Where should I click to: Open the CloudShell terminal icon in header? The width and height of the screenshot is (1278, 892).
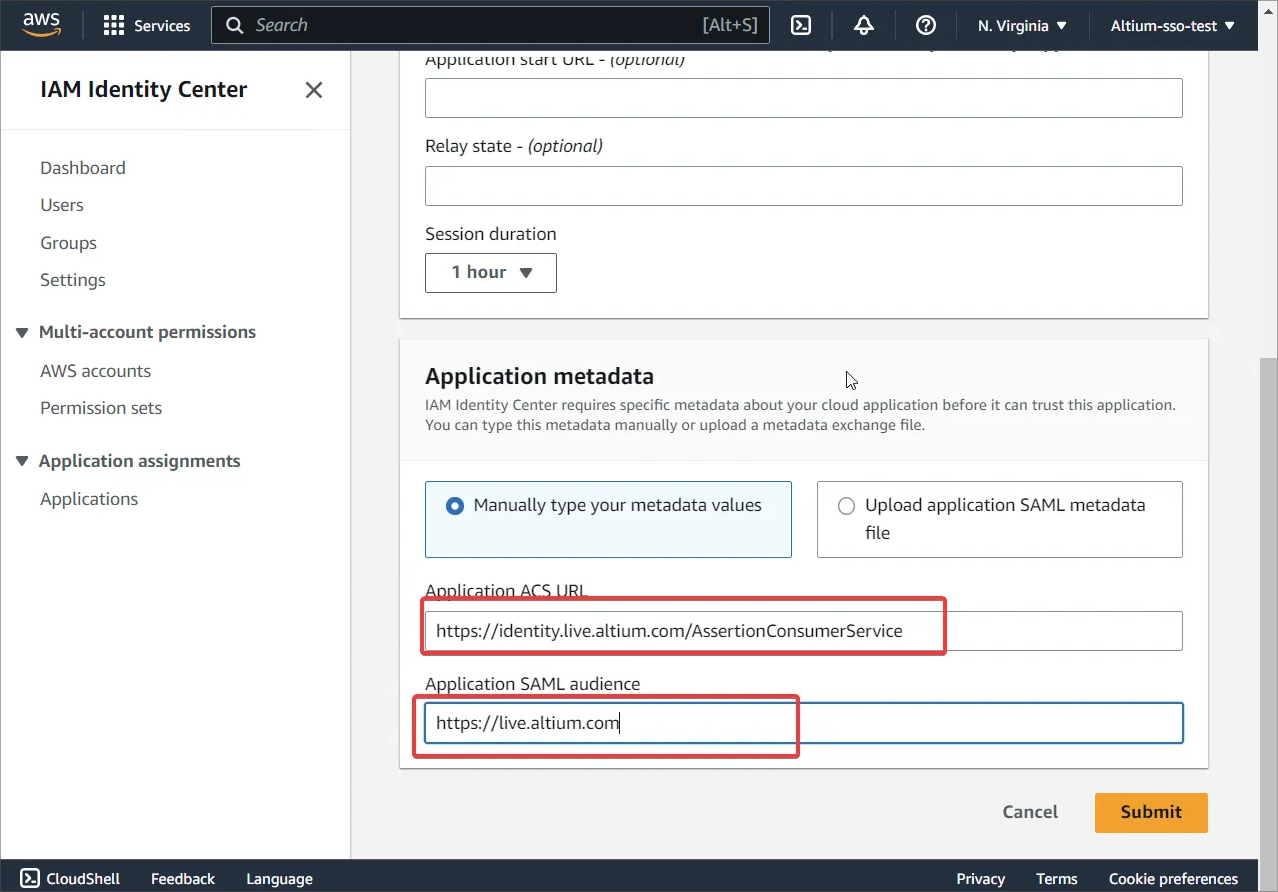coord(801,26)
